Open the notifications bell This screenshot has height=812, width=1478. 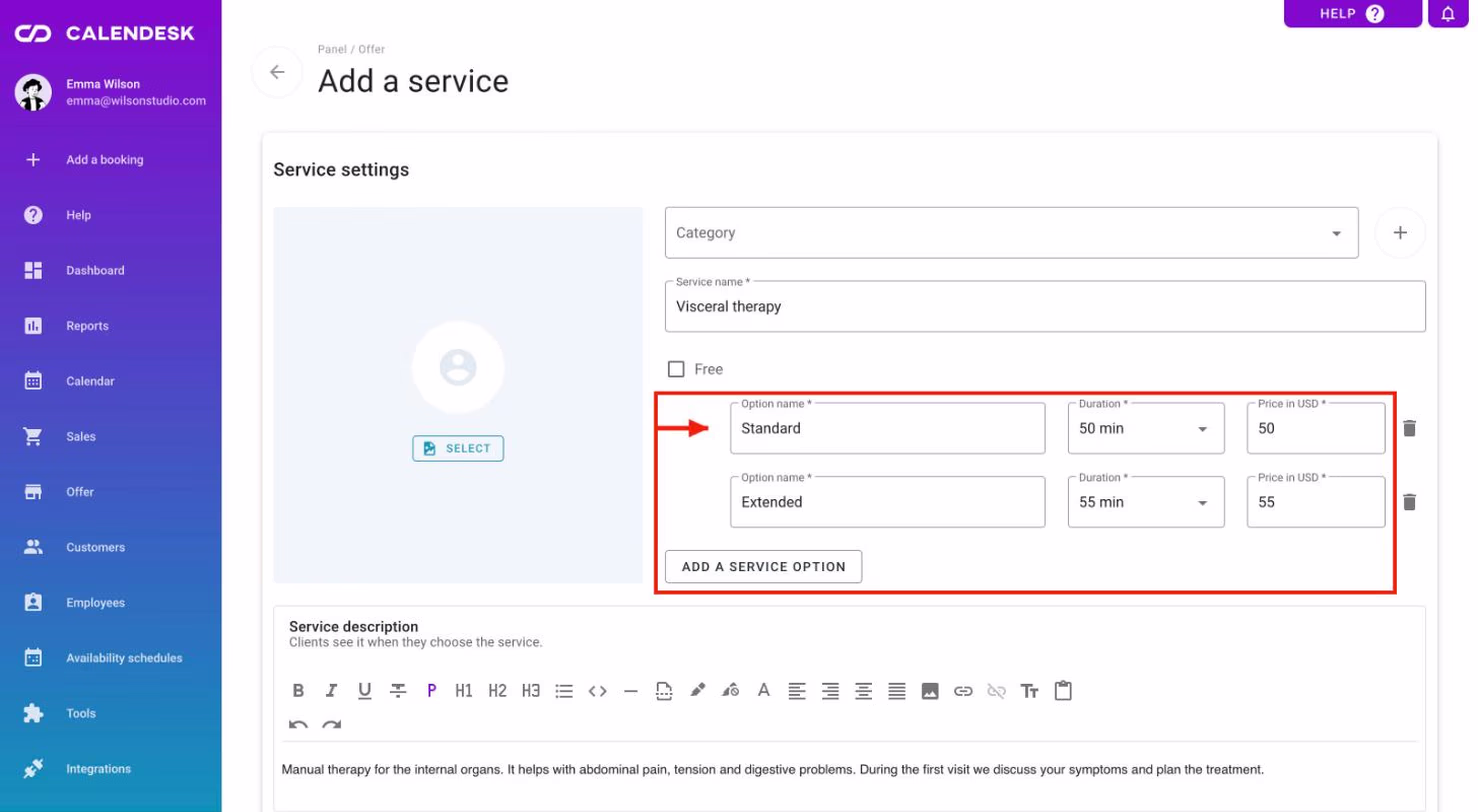pos(1448,13)
